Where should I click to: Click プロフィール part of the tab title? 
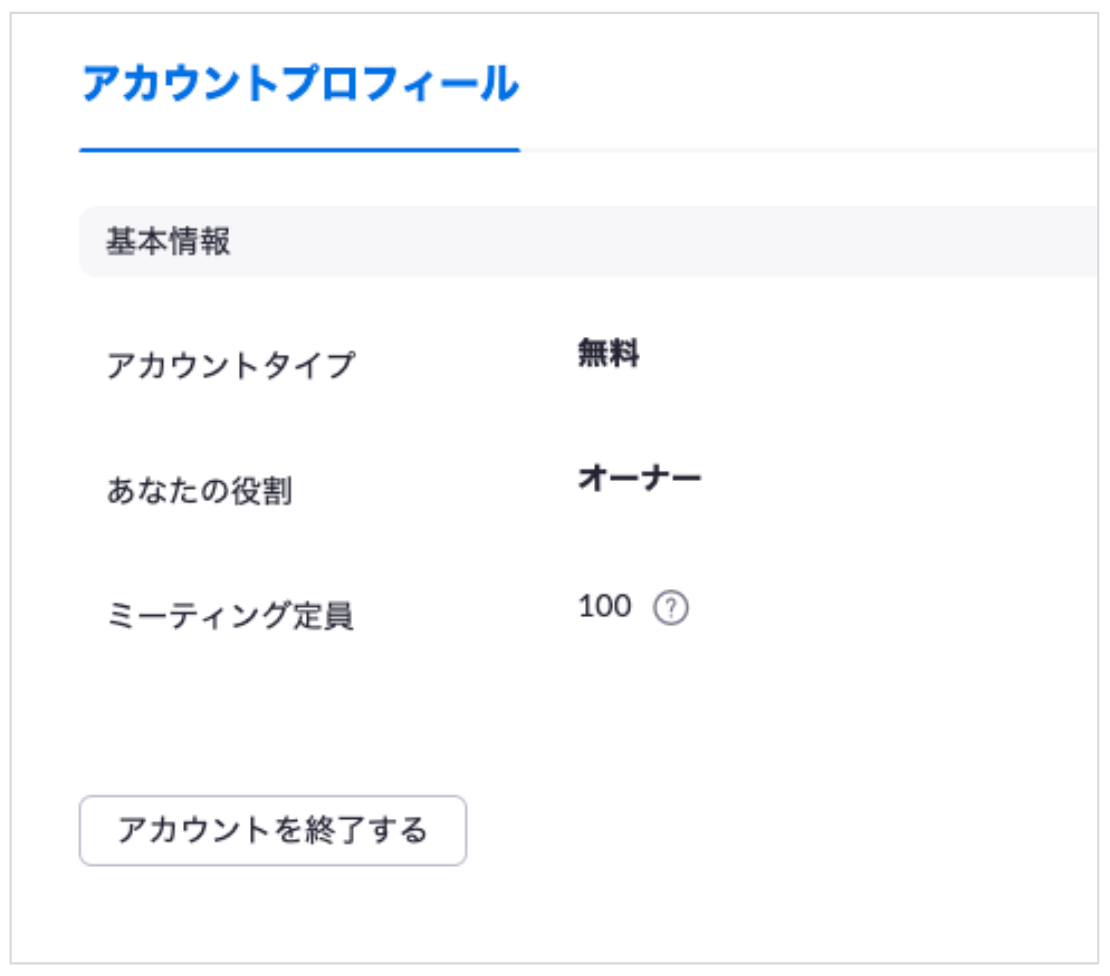pyautogui.click(x=401, y=84)
